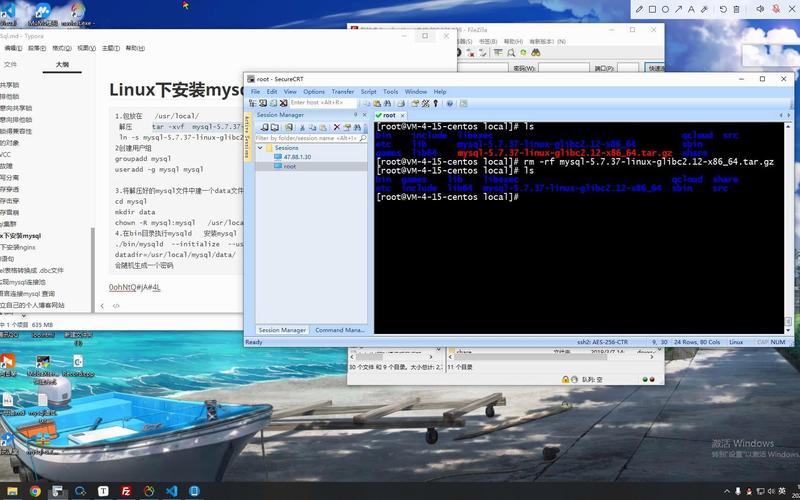Image resolution: width=800 pixels, height=500 pixels.
Task: Open the Edit menu in SecureCRT
Action: 272,92
